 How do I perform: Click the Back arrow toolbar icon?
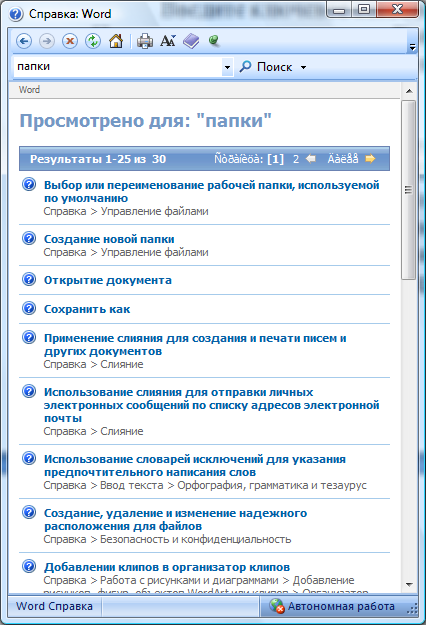pyautogui.click(x=24, y=41)
